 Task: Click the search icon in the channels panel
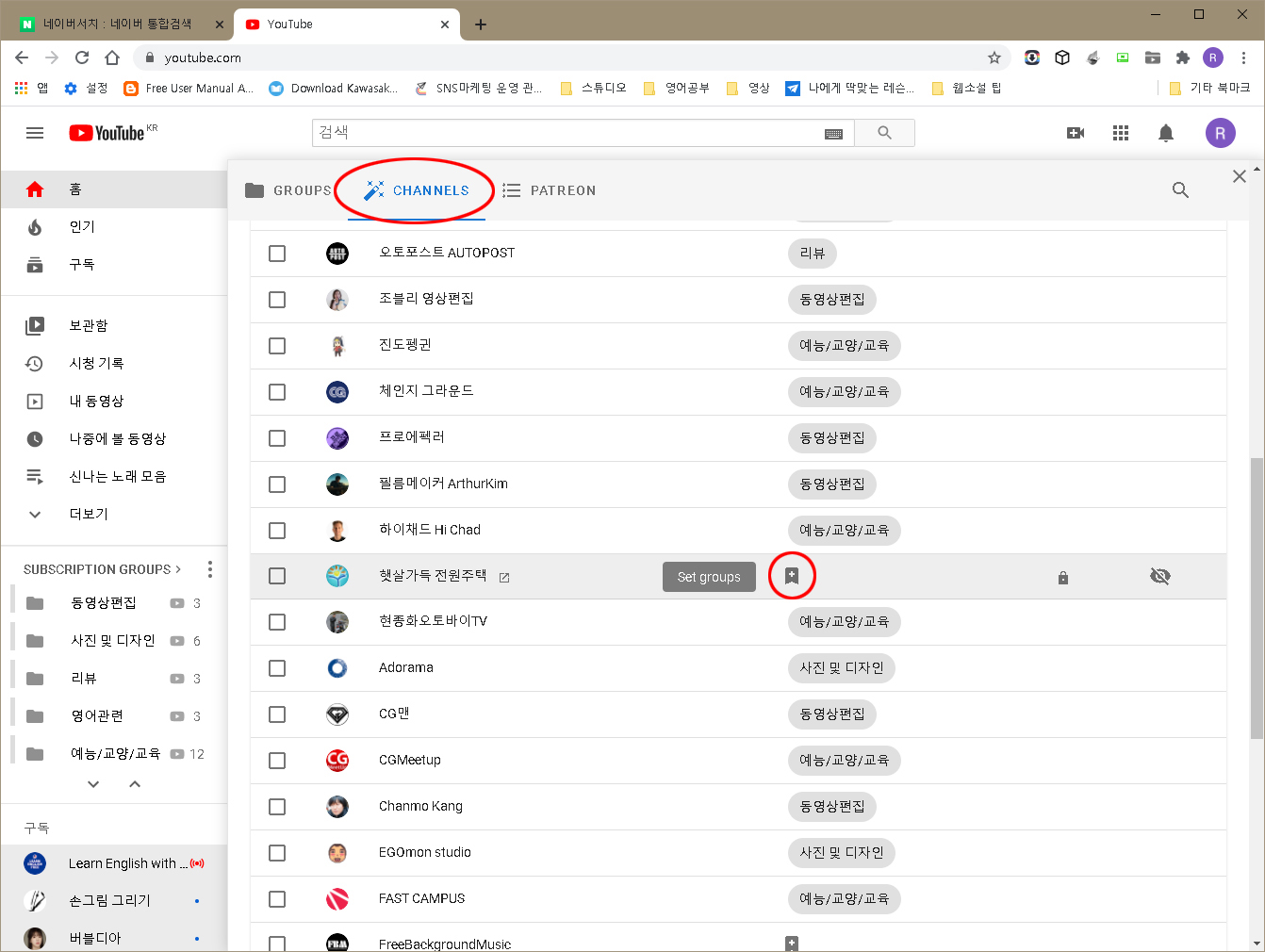1180,190
